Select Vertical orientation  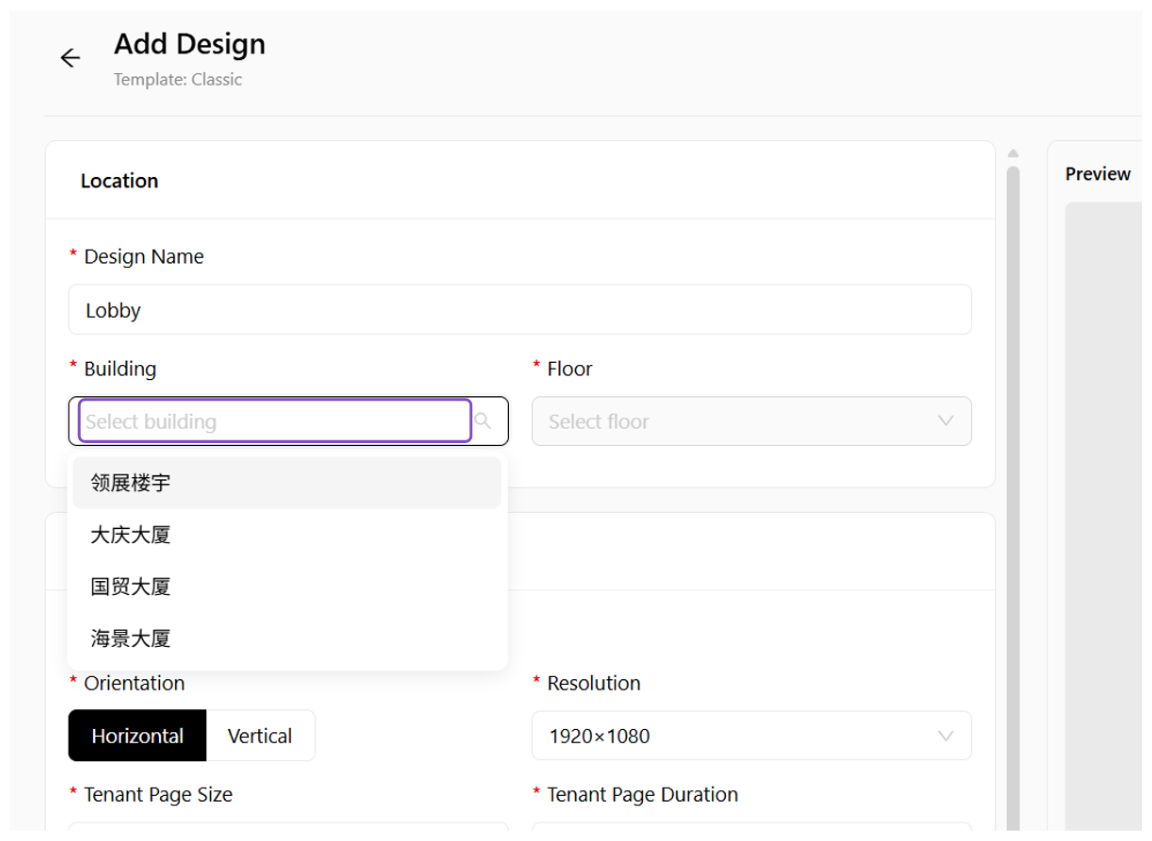coord(260,735)
